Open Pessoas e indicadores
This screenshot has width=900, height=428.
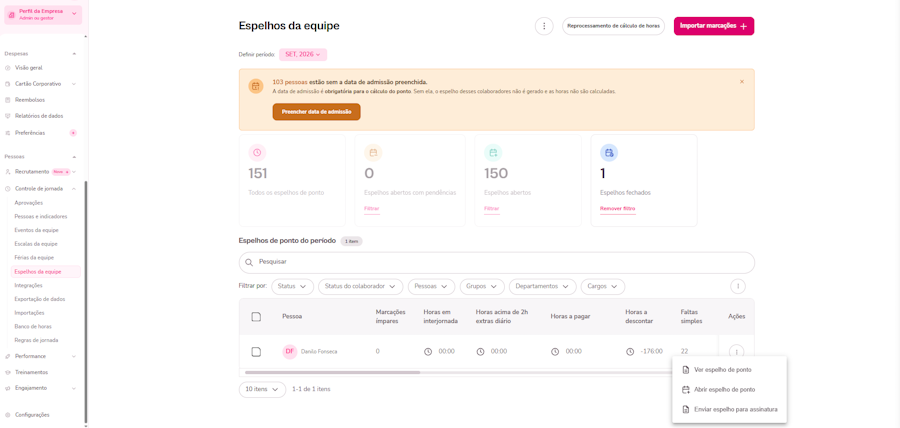click(x=41, y=216)
